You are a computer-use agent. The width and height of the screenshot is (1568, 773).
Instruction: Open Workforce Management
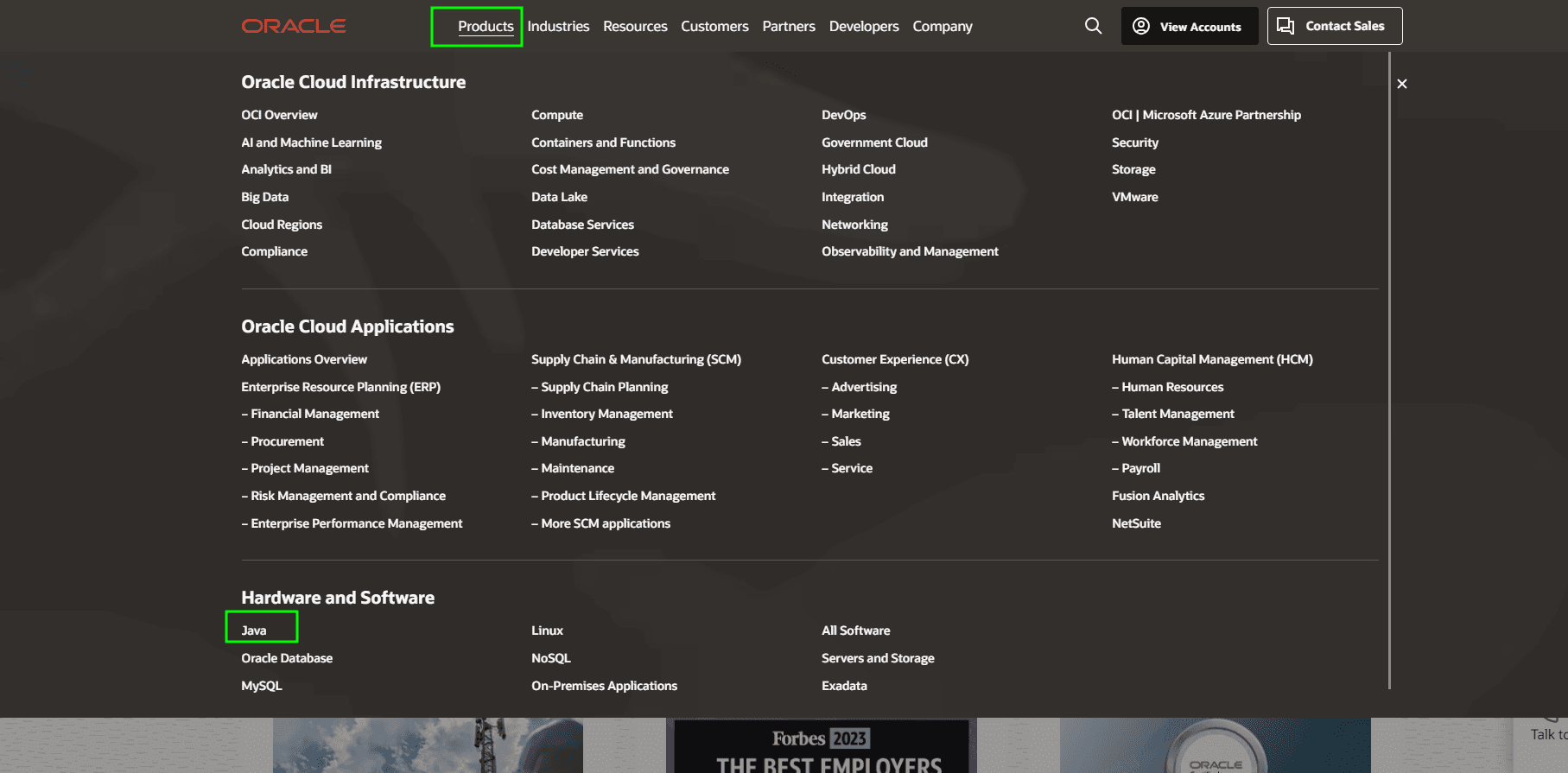pyautogui.click(x=1184, y=441)
